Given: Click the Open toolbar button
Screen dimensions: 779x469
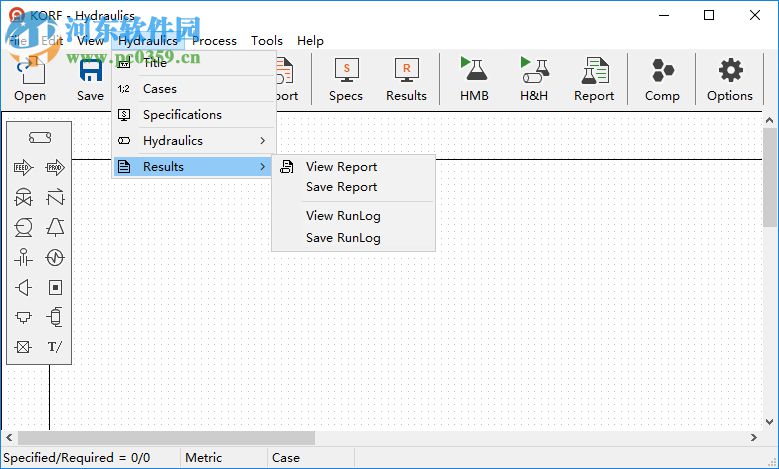Looking at the screenshot, I should click(x=30, y=79).
